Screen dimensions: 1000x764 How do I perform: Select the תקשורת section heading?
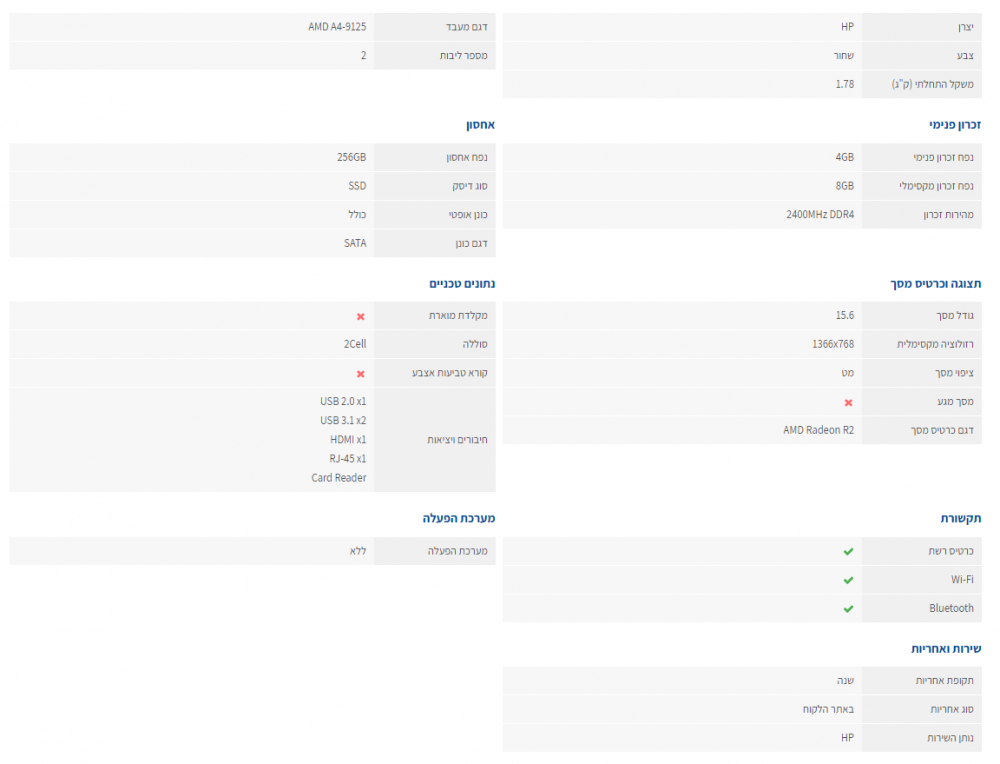961,518
